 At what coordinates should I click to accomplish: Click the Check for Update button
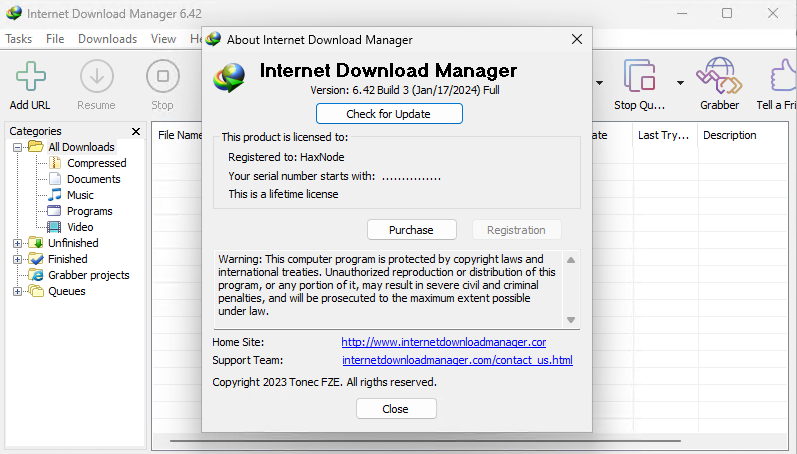click(x=389, y=113)
